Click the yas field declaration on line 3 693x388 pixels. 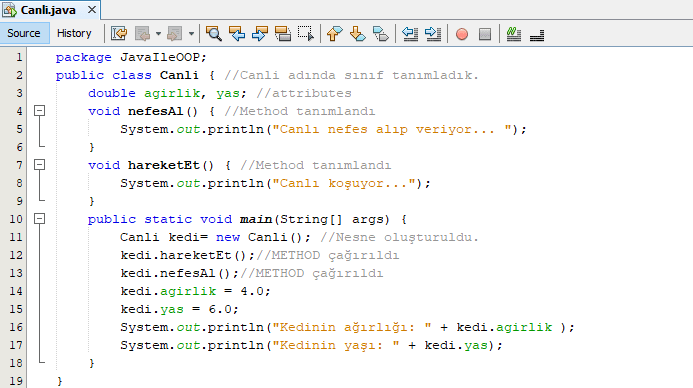tap(228, 93)
